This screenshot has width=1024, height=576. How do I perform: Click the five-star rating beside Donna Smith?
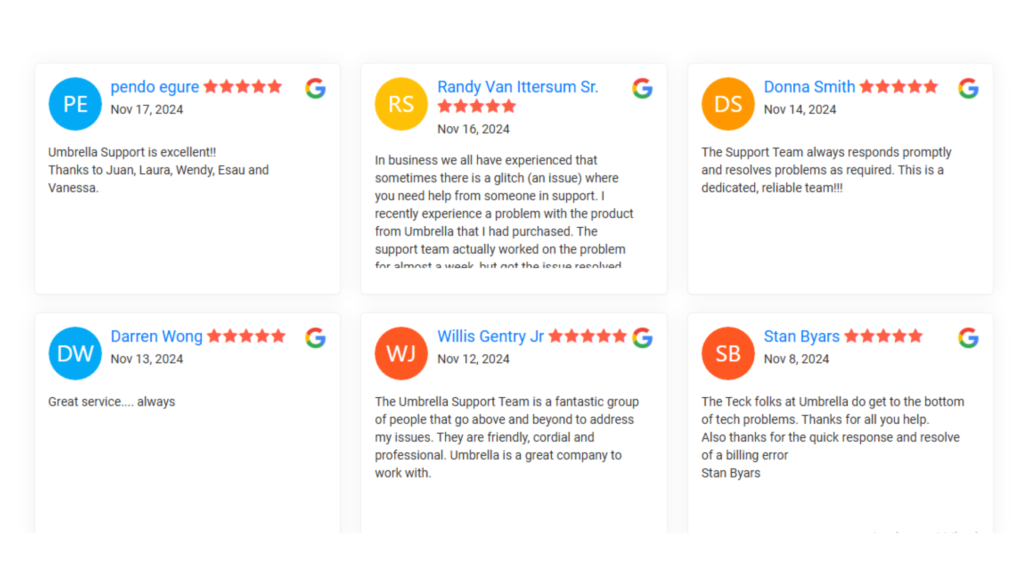[899, 86]
